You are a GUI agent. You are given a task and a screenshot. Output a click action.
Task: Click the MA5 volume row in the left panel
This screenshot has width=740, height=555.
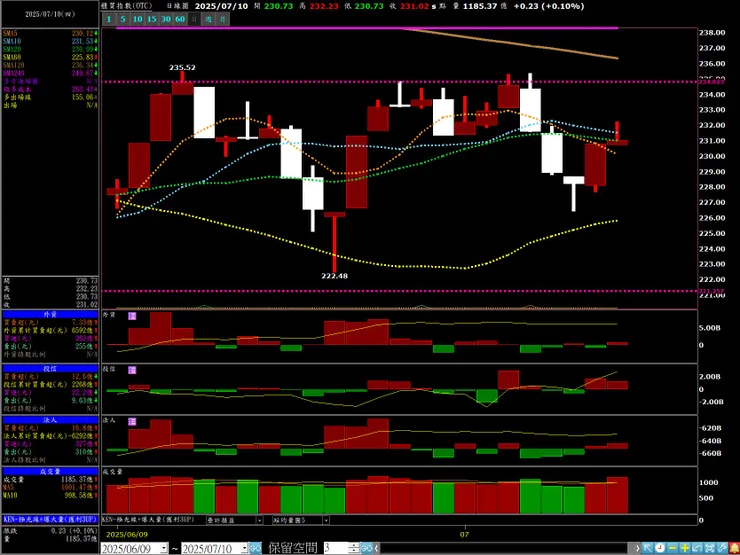50,487
